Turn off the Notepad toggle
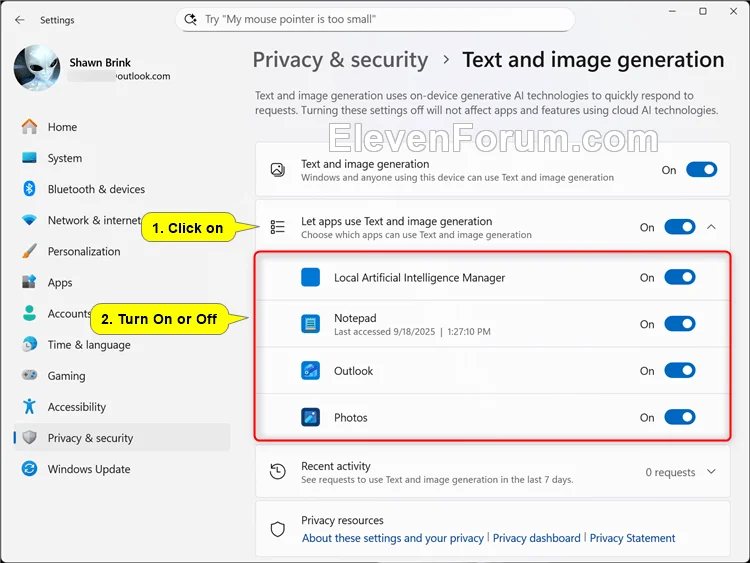Viewport: 750px width, 563px height. point(680,324)
